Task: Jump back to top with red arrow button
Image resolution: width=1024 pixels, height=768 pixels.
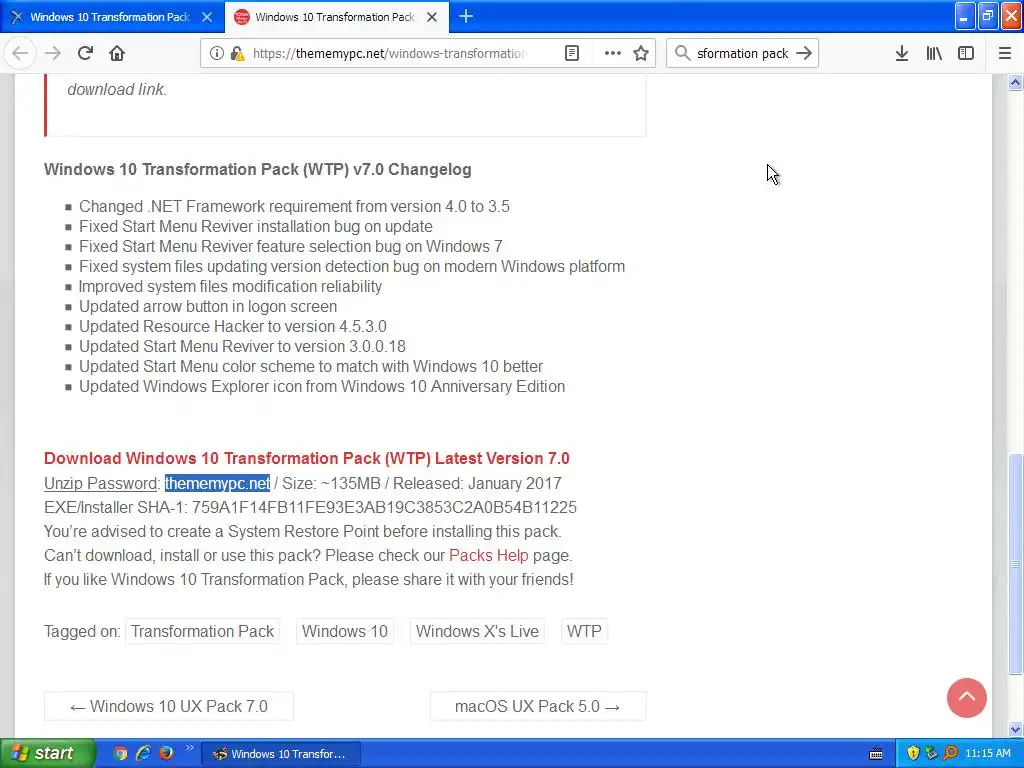Action: pyautogui.click(x=967, y=697)
